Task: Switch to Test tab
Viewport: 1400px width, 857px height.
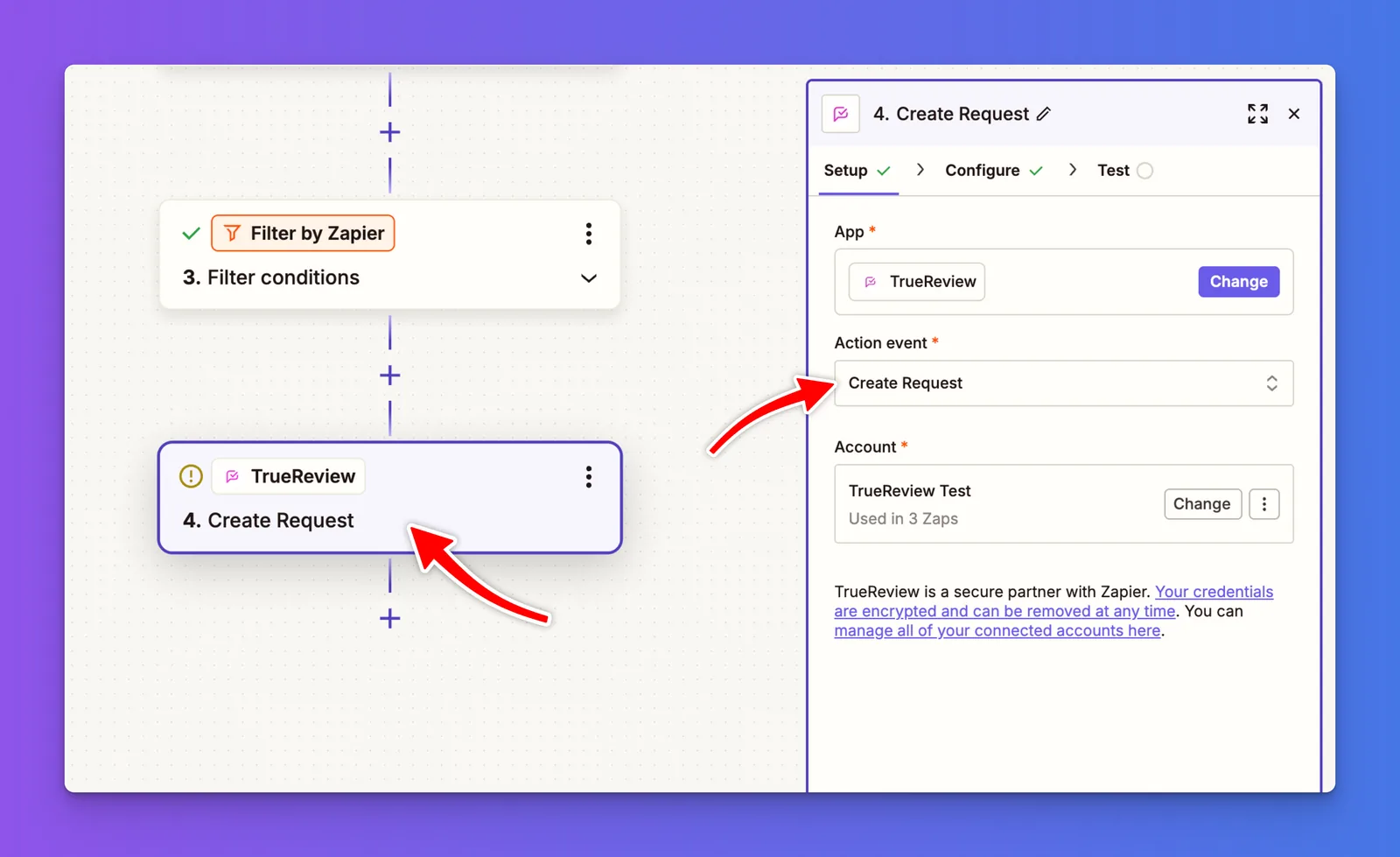Action: 1124,171
